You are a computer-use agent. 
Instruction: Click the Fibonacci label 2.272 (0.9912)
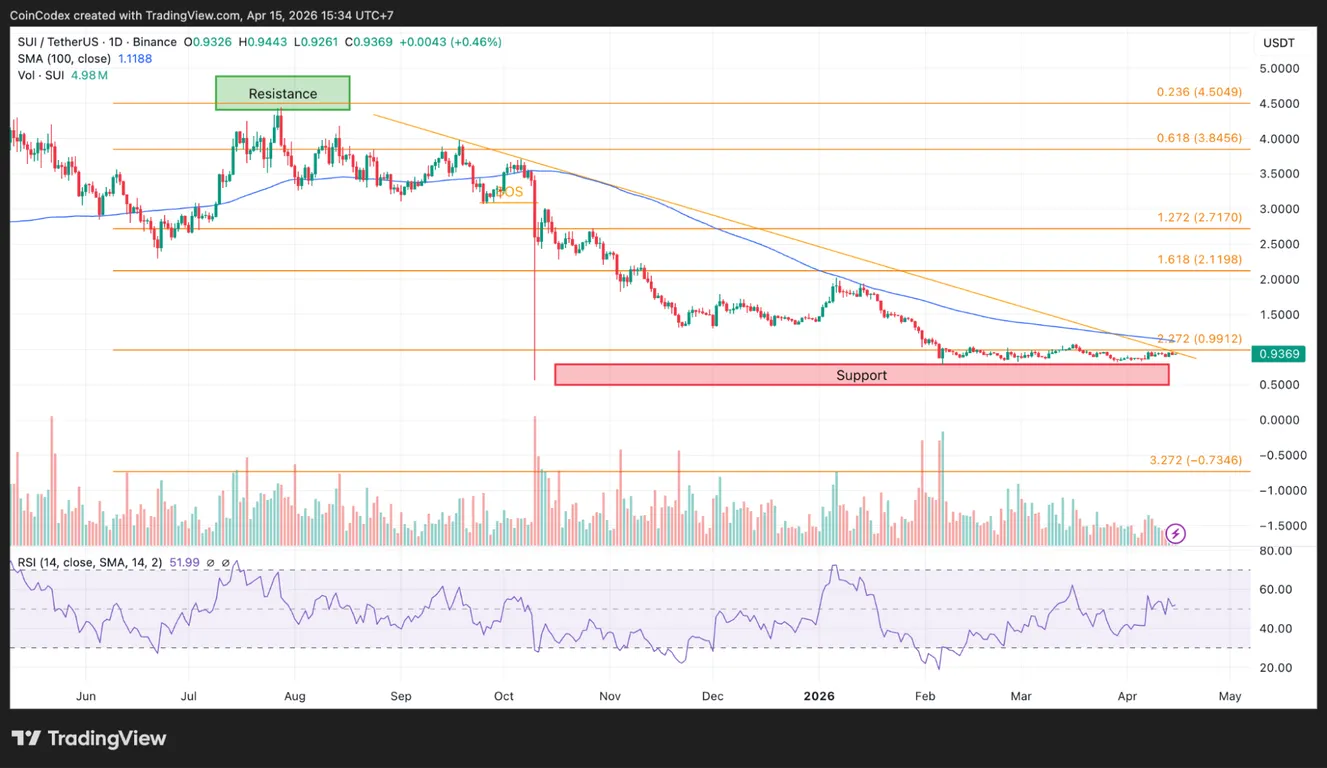click(1199, 339)
